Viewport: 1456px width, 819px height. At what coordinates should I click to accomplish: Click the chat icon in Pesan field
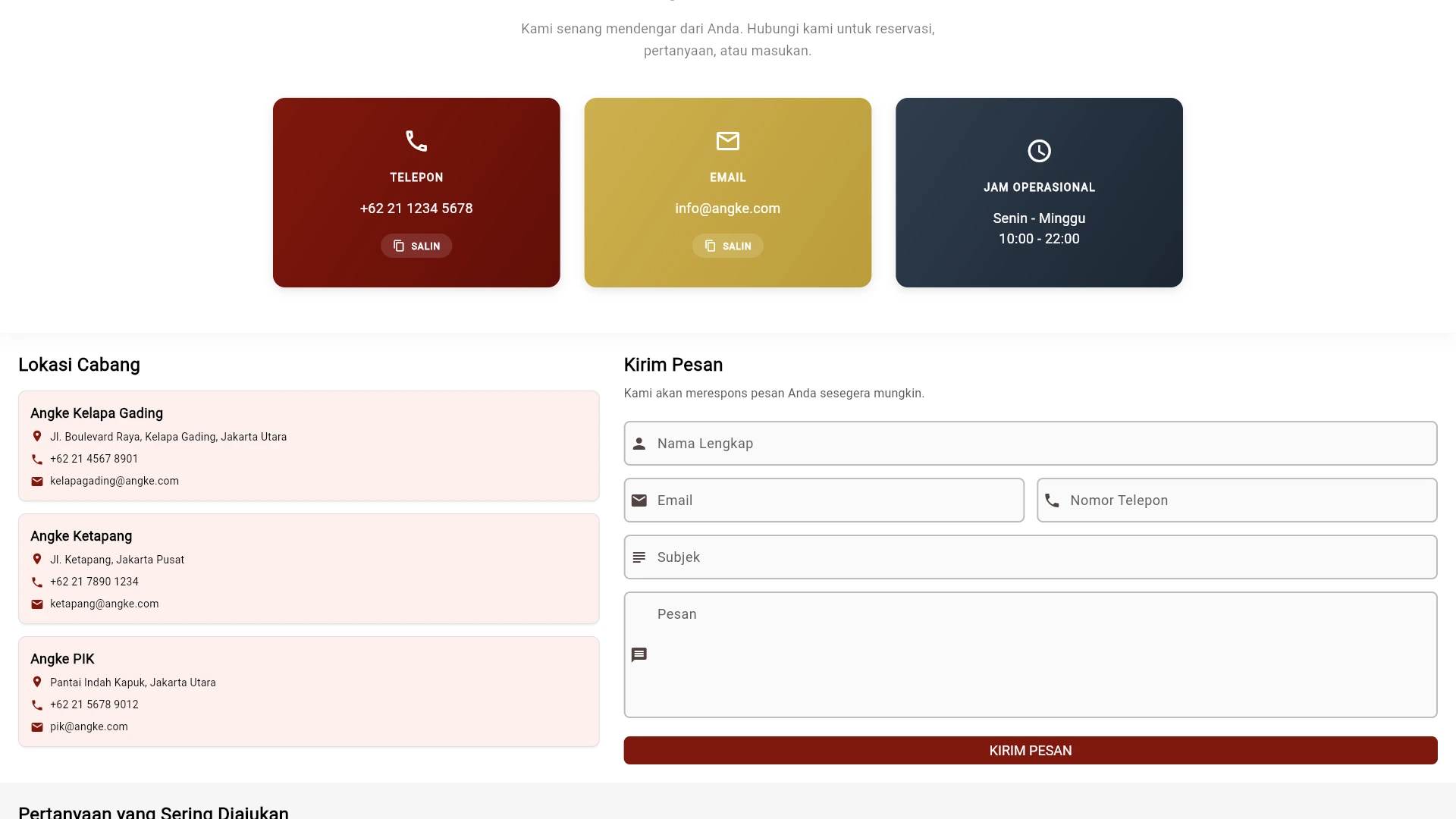pyautogui.click(x=639, y=654)
